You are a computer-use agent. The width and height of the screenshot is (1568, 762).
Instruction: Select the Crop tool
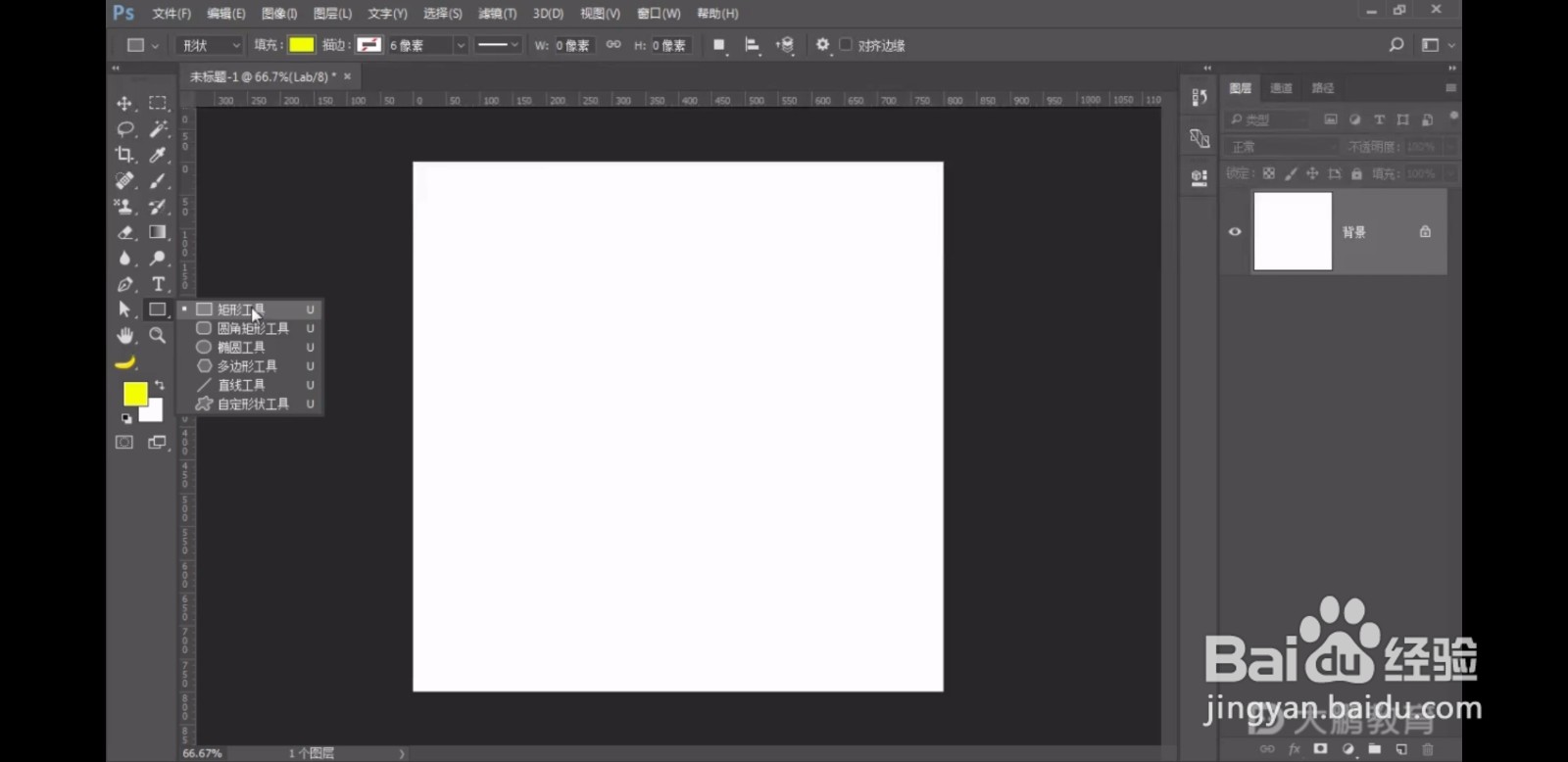pyautogui.click(x=124, y=155)
